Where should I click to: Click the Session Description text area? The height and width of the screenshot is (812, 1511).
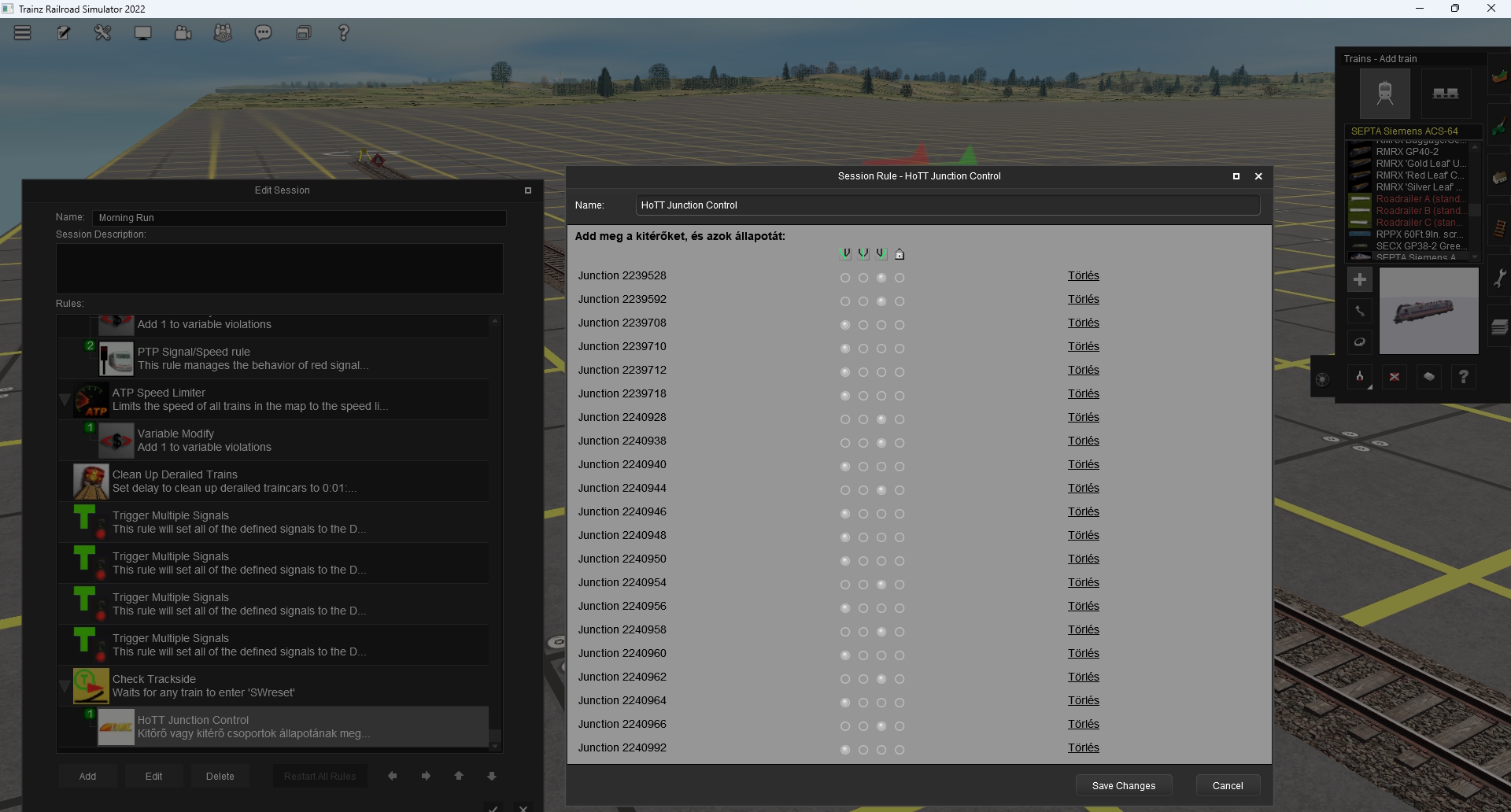[x=279, y=268]
